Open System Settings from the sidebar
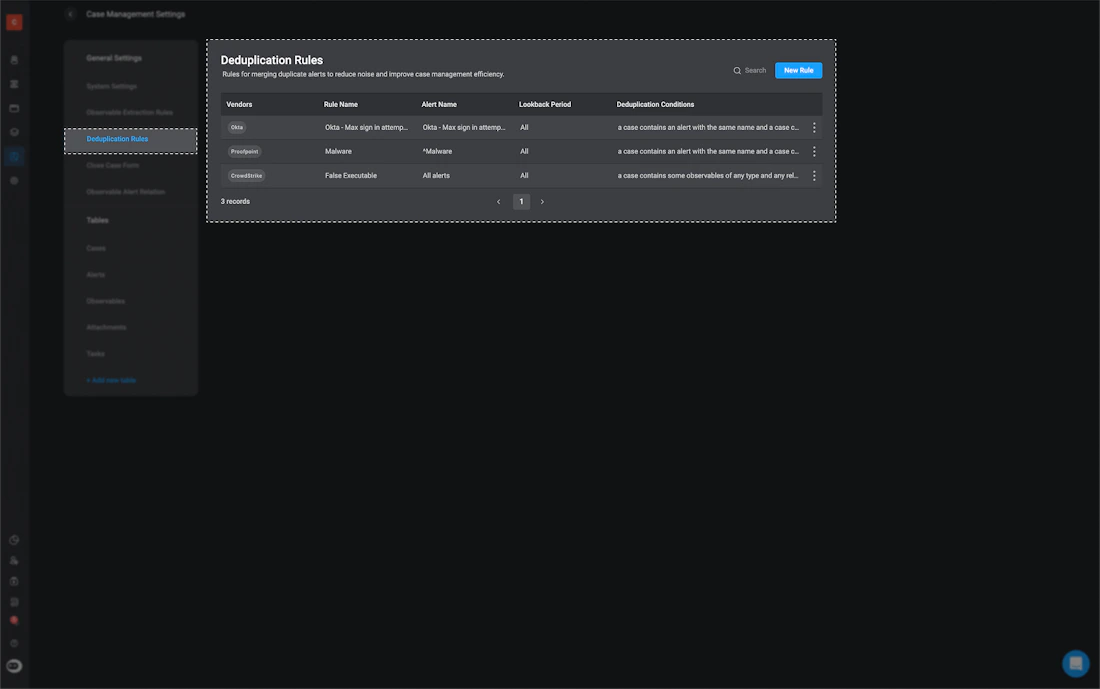1100x689 pixels. pos(109,86)
